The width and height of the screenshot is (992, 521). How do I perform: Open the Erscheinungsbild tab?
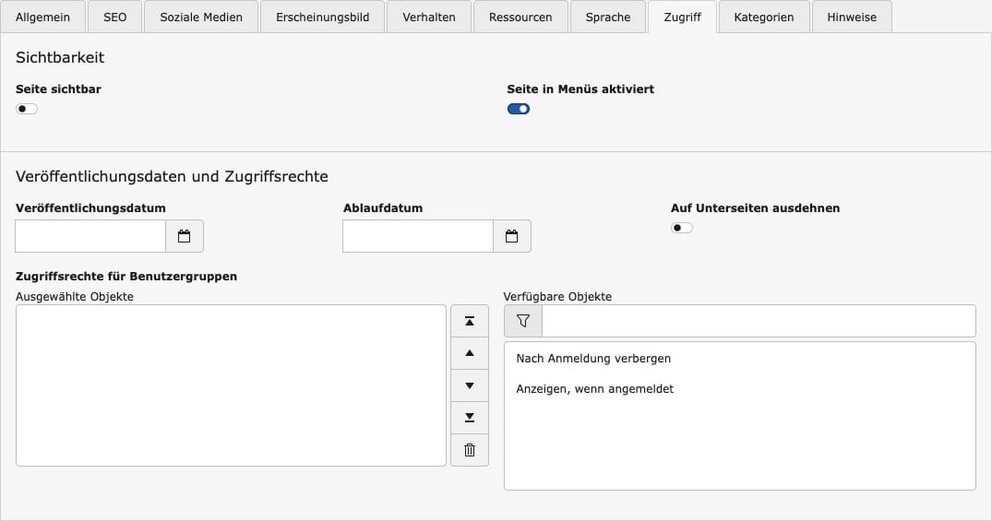point(322,17)
